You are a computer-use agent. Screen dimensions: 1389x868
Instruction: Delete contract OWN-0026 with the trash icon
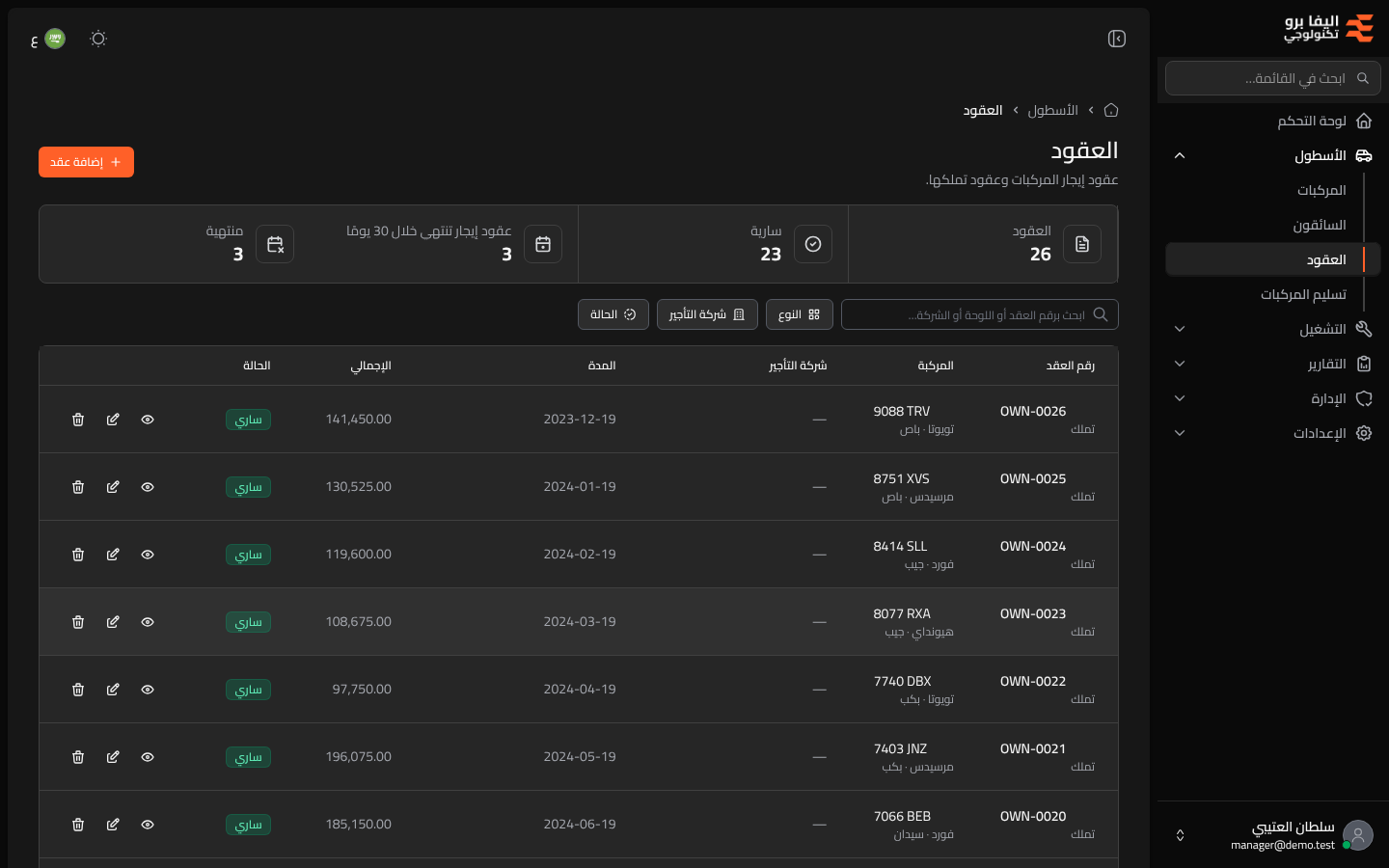(78, 420)
